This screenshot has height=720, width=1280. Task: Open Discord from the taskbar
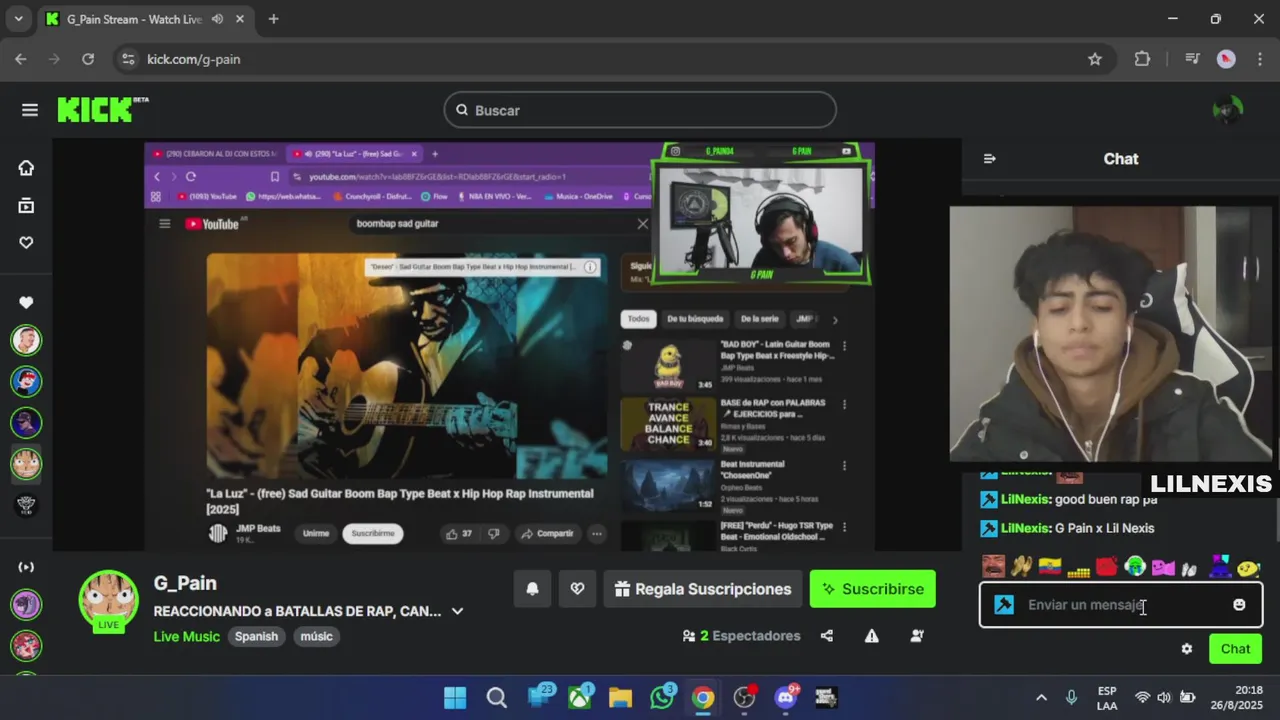tap(786, 697)
